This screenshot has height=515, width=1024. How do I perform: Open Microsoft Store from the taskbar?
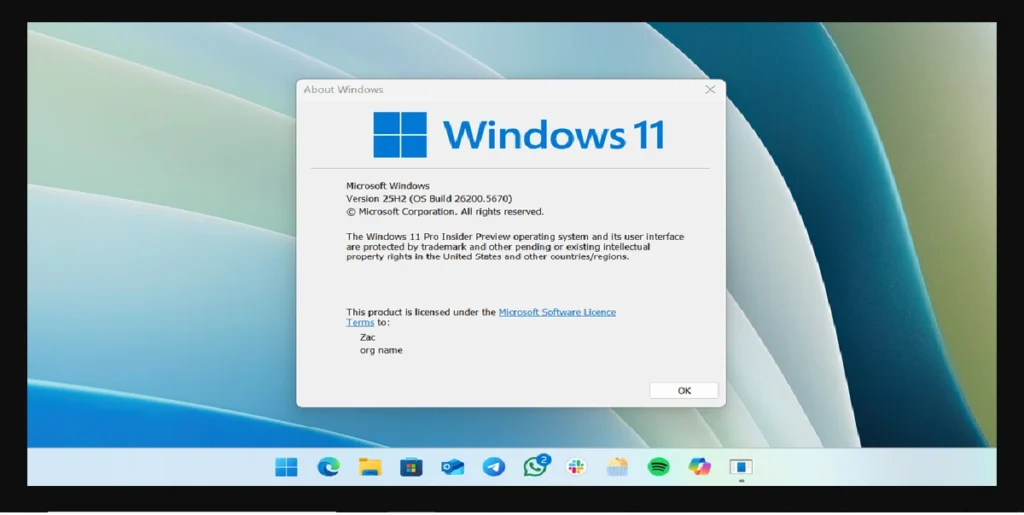411,467
